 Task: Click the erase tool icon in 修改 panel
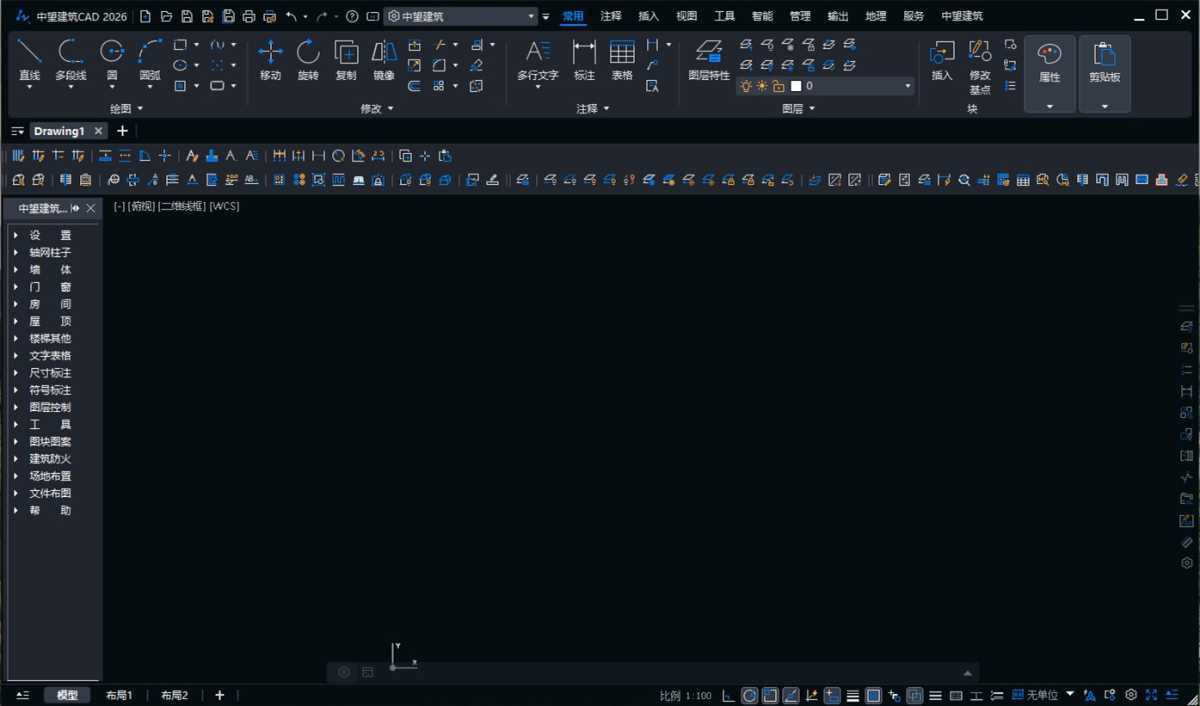[x=476, y=65]
